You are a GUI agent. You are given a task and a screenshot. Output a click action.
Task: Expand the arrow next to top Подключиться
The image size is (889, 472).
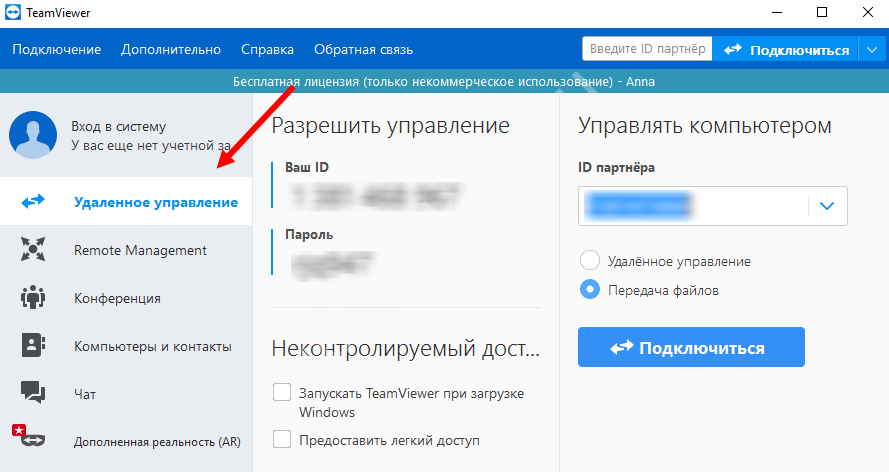pyautogui.click(x=873, y=50)
